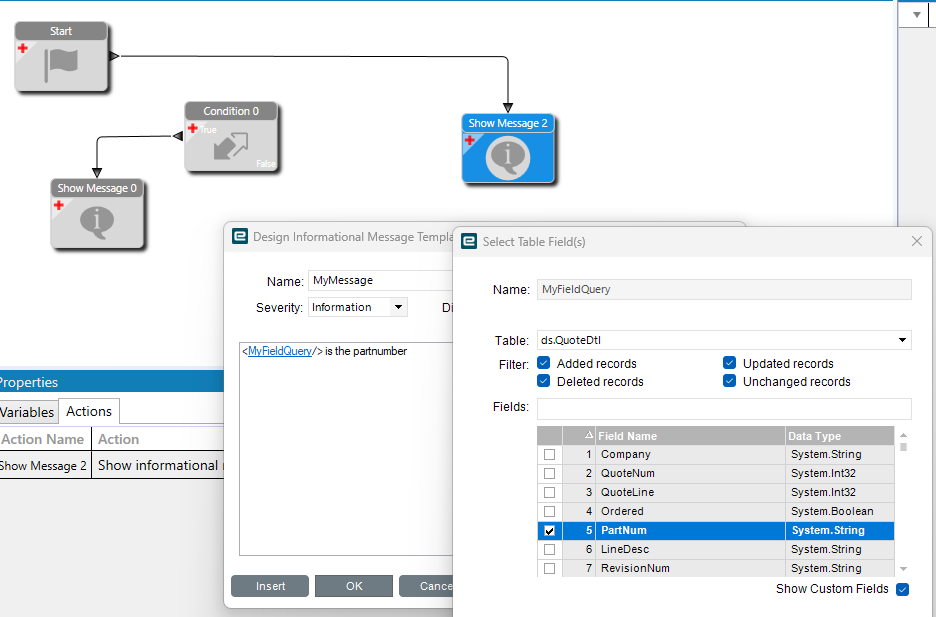Screen dimensions: 936x617
Task: Toggle the Show Custom Fields checkbox
Action: point(902,589)
